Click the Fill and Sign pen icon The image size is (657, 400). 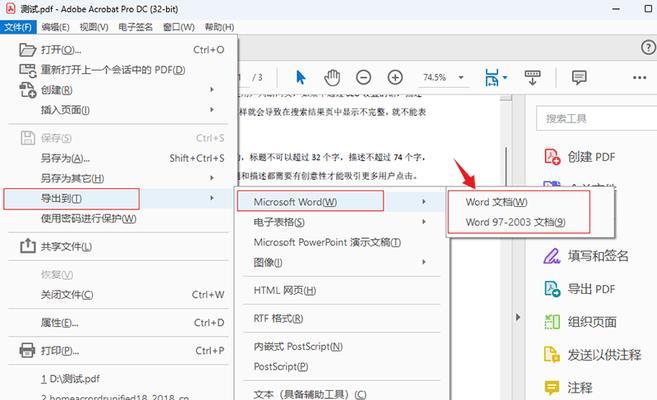coord(552,255)
